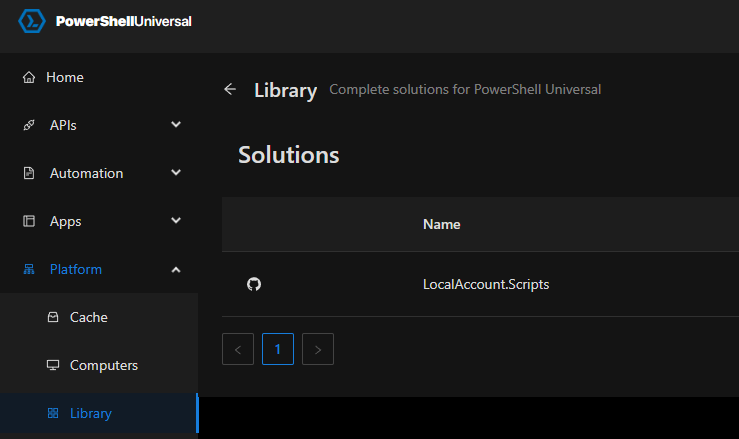Open the LocalAccount.Scripts solution row

(x=486, y=284)
